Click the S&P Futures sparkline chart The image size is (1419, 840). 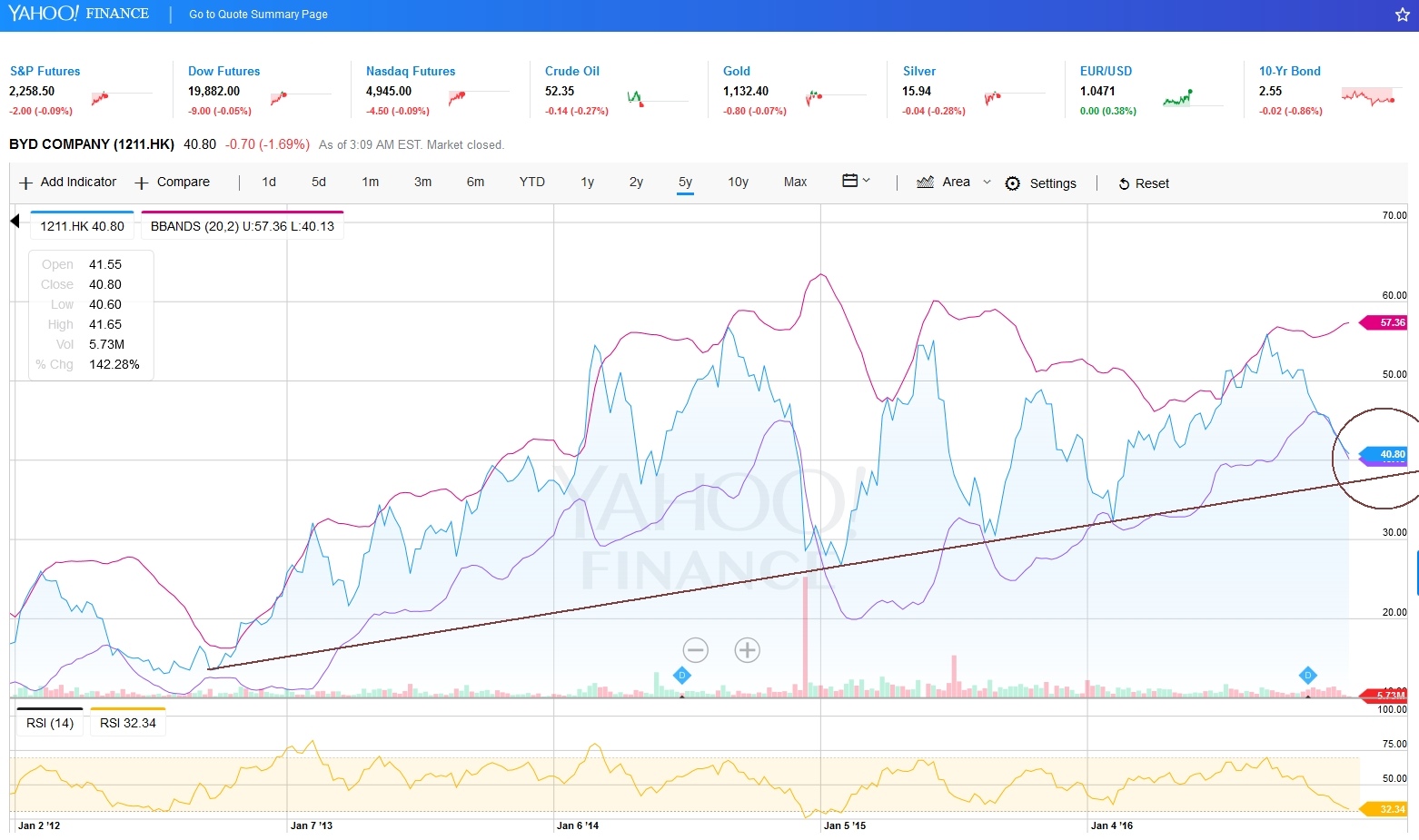122,97
